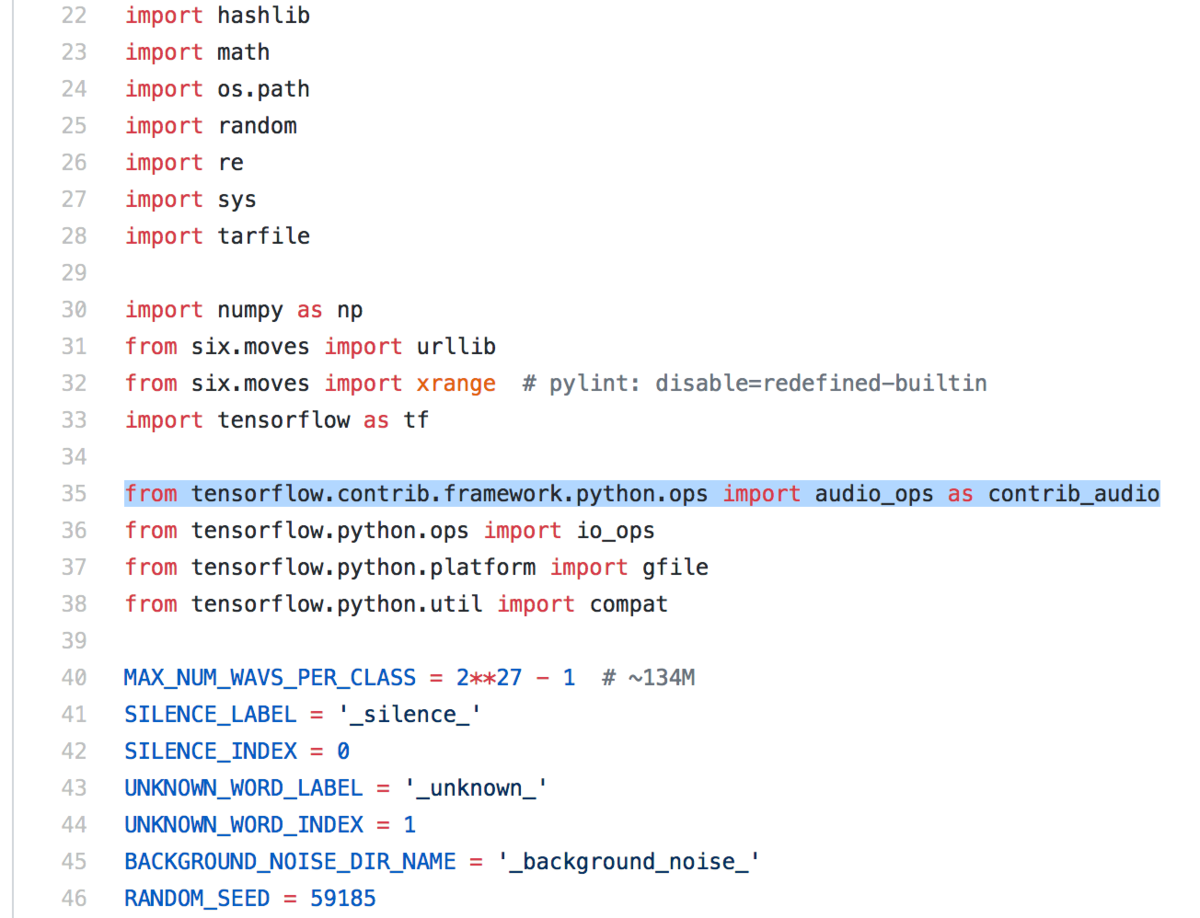
Task: Click the xrange token on line 32
Action: (x=455, y=382)
